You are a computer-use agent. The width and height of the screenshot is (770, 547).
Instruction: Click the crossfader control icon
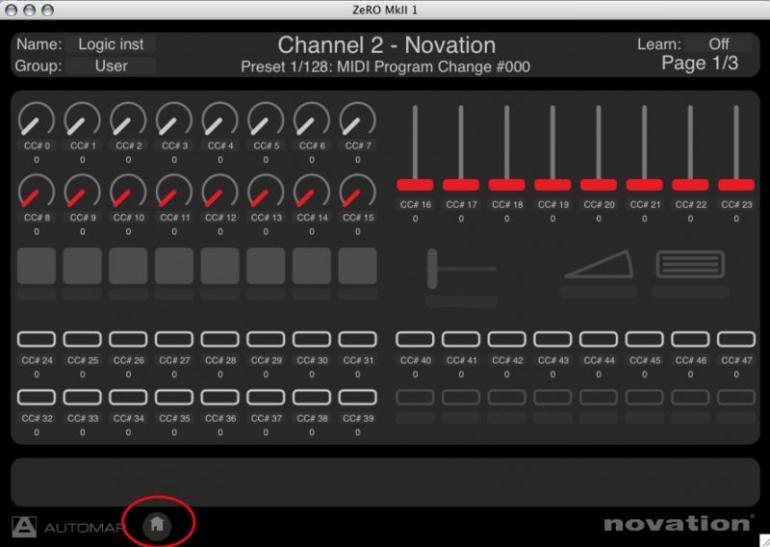461,269
